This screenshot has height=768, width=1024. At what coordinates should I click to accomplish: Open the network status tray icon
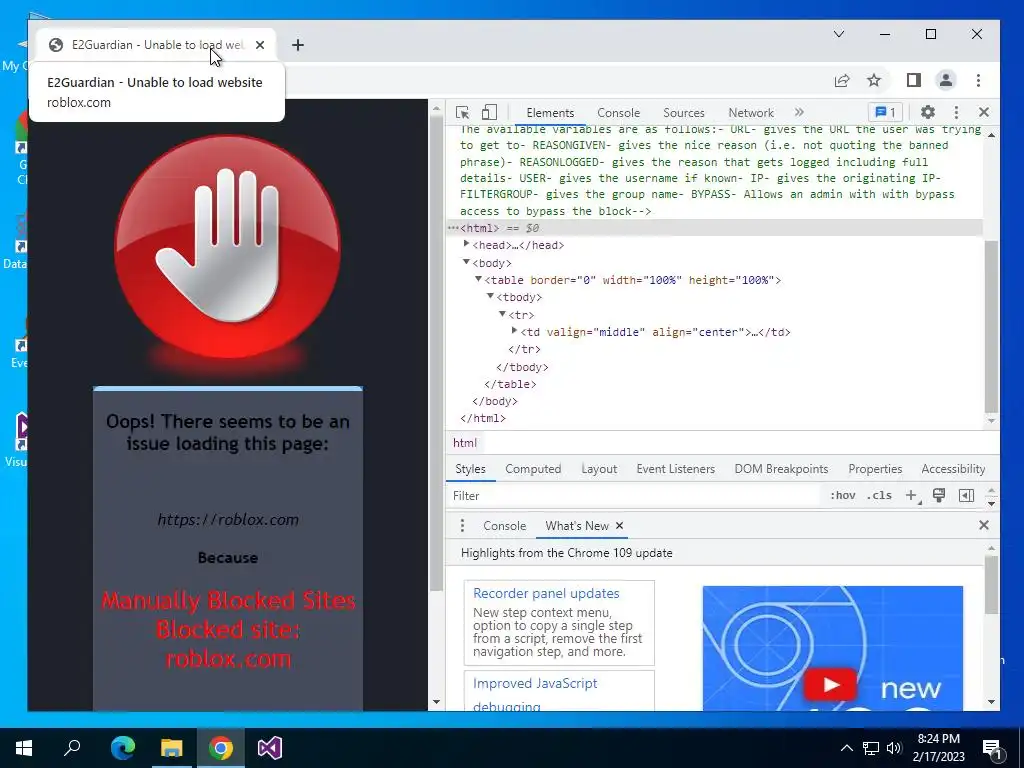coord(871,748)
